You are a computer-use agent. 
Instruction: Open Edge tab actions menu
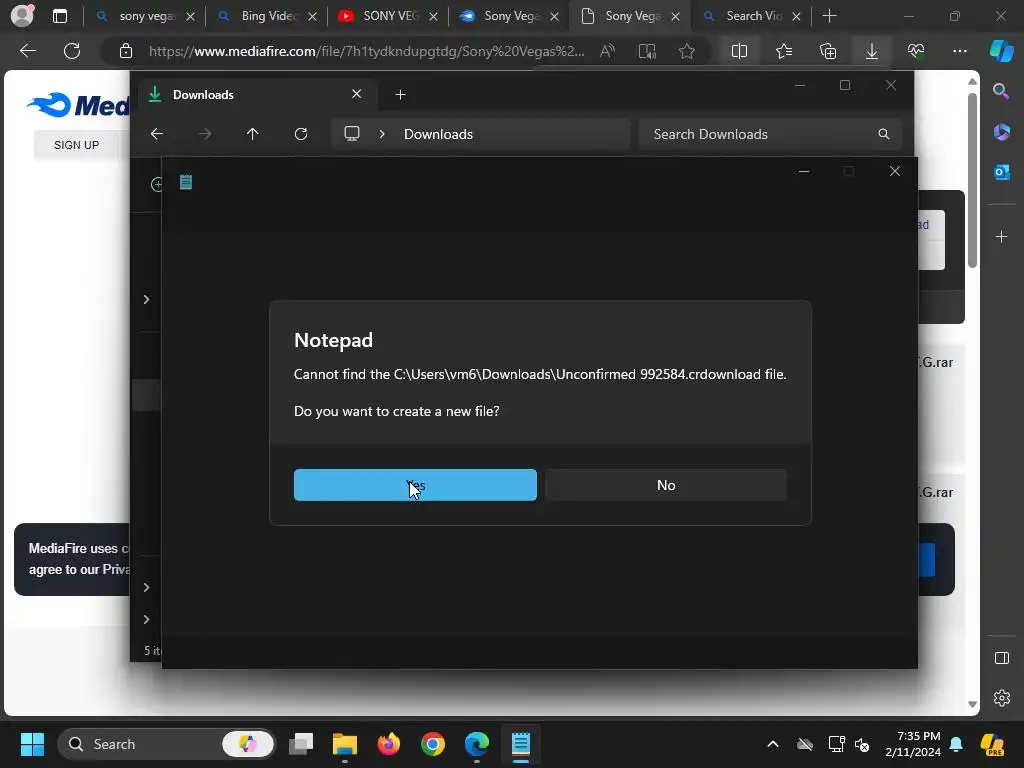59,16
